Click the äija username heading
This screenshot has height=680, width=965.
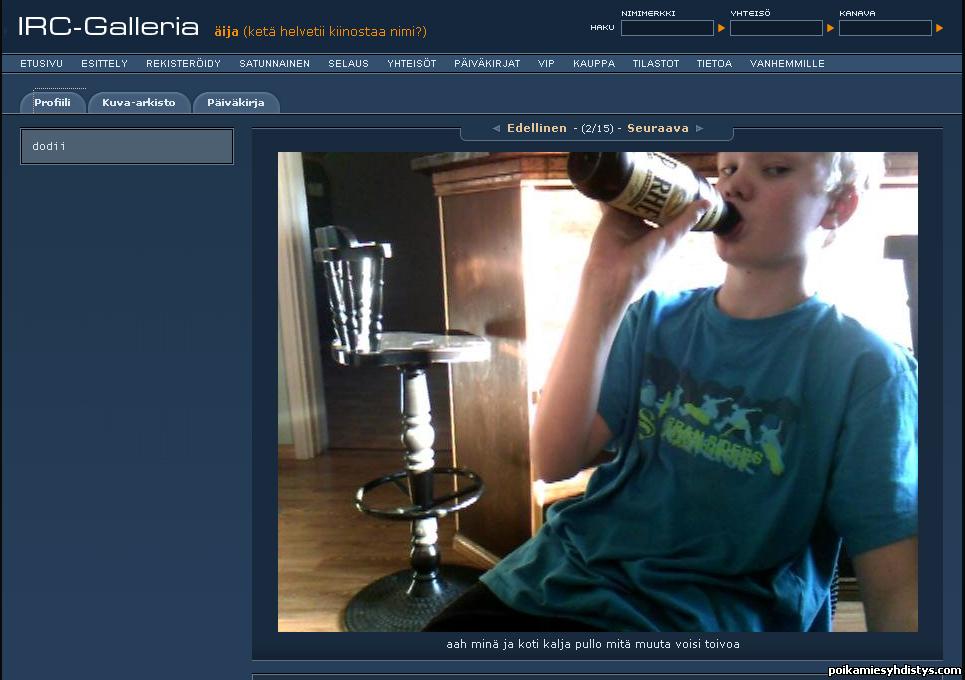[226, 31]
